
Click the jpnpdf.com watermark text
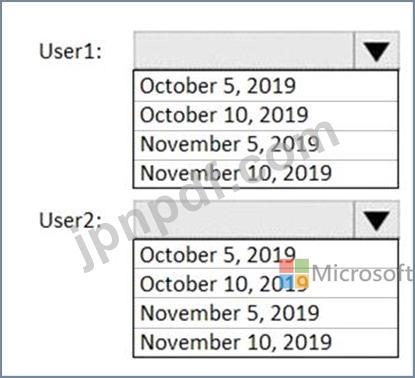[207, 195]
